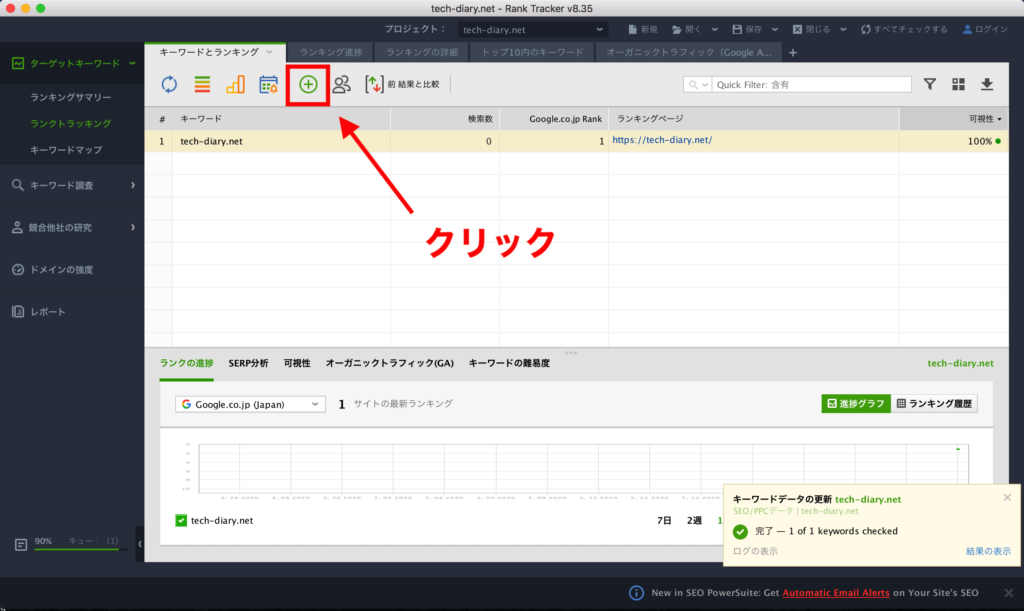Switch to ランキング進捗 tab
Viewport: 1024px width, 611px height.
point(330,52)
